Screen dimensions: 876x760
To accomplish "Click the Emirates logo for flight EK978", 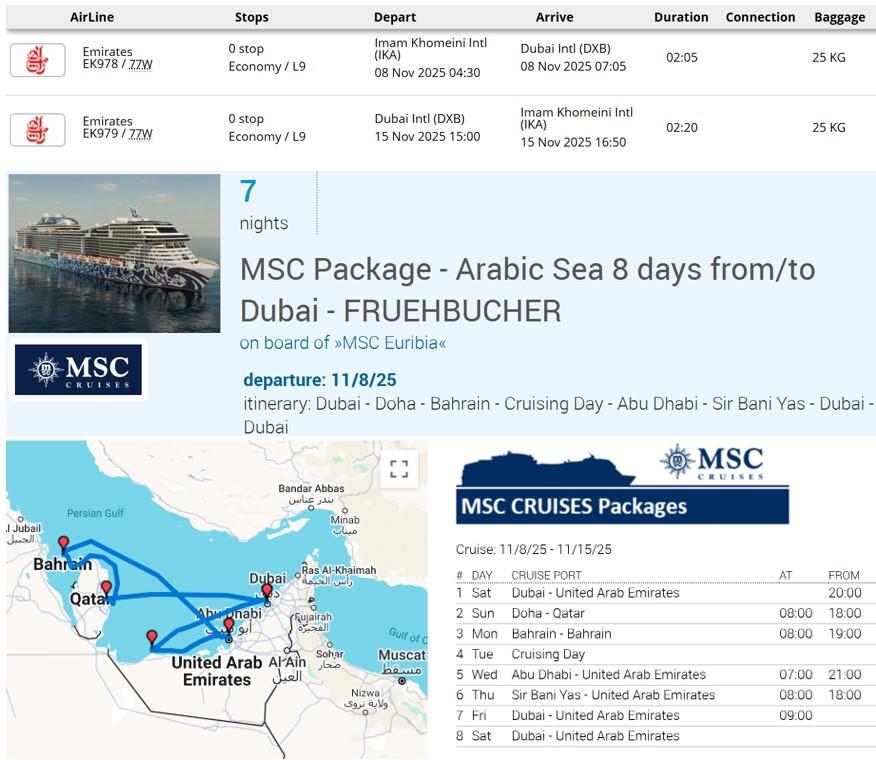I will 37,60.
